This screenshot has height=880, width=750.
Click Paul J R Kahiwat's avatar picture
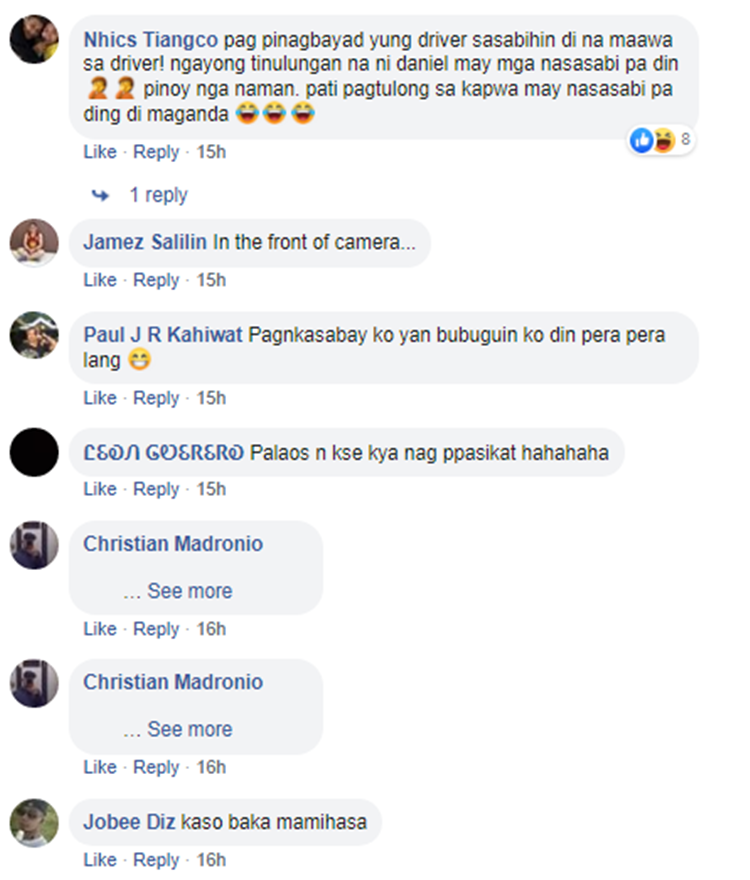34,335
